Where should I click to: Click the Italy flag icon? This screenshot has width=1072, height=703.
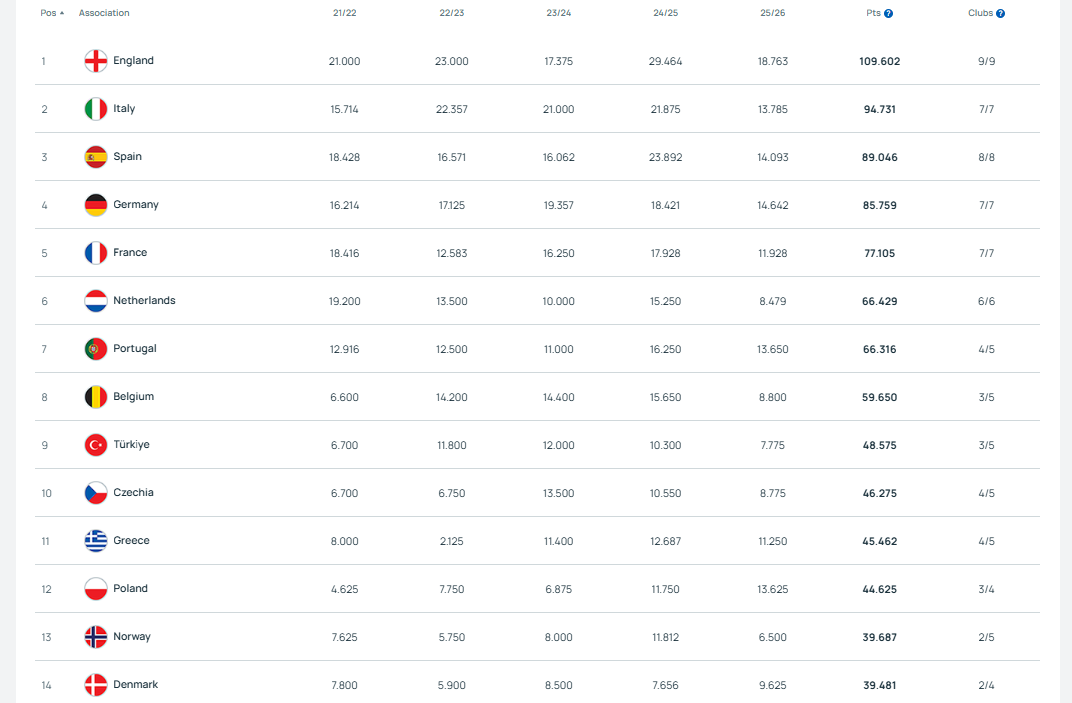click(x=95, y=109)
